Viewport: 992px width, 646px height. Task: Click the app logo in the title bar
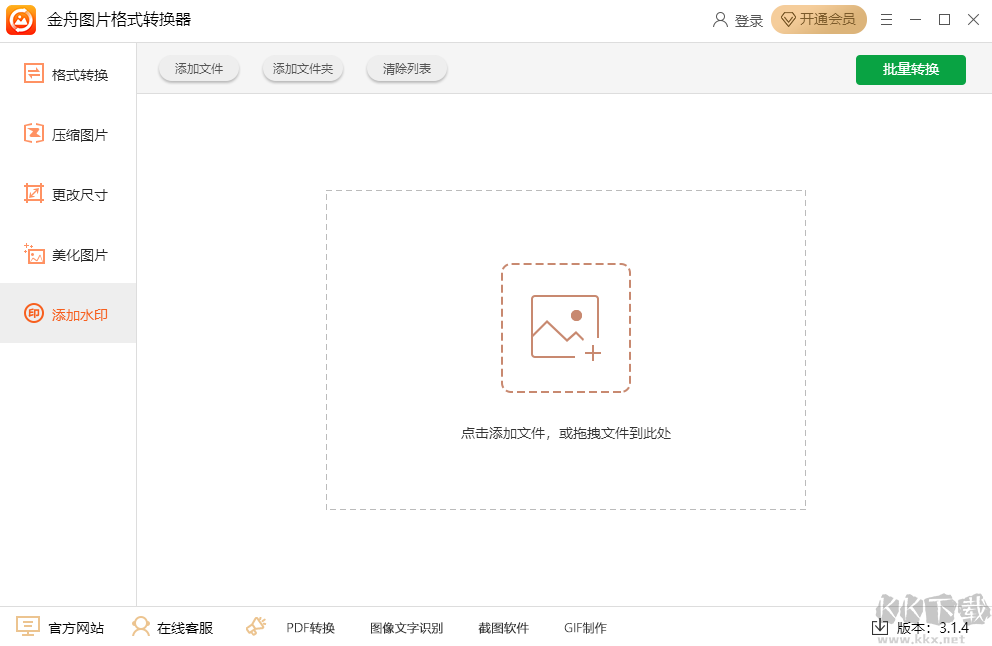click(x=22, y=19)
